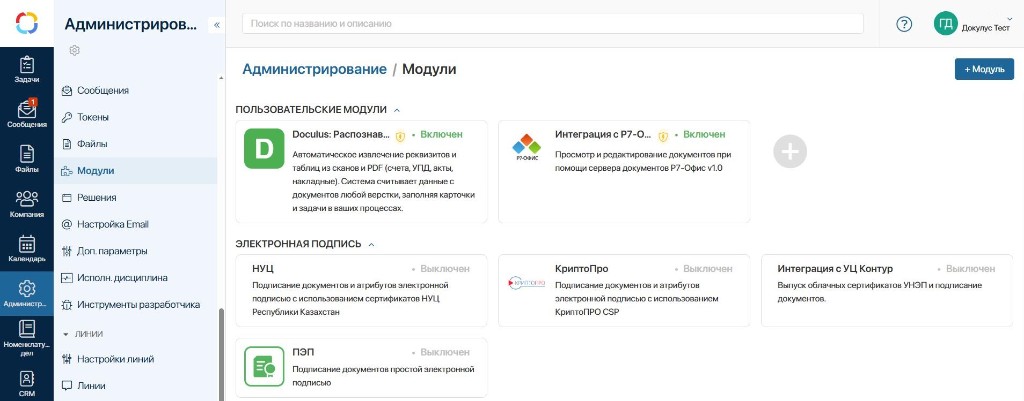1024x401 pixels.
Task: Open the Задачи section in the left rail
Action: coord(27,70)
